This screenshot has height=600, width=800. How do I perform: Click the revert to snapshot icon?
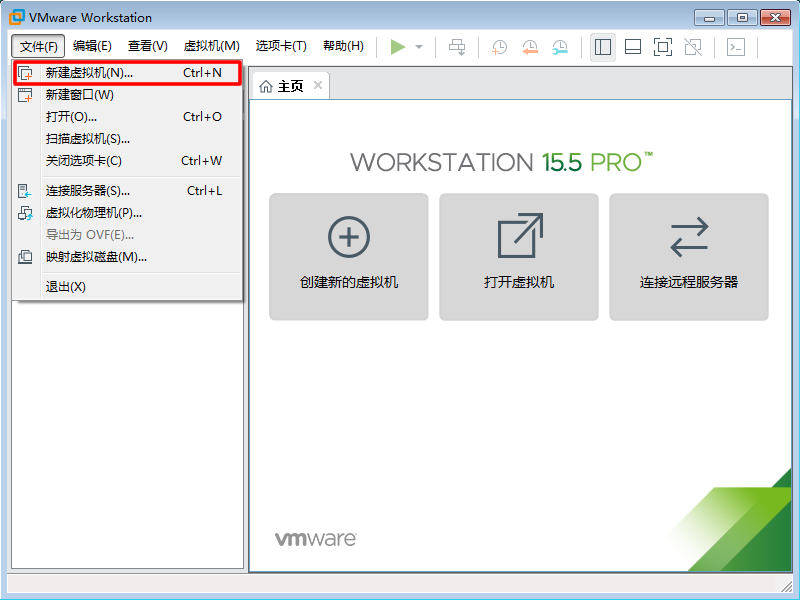point(529,47)
